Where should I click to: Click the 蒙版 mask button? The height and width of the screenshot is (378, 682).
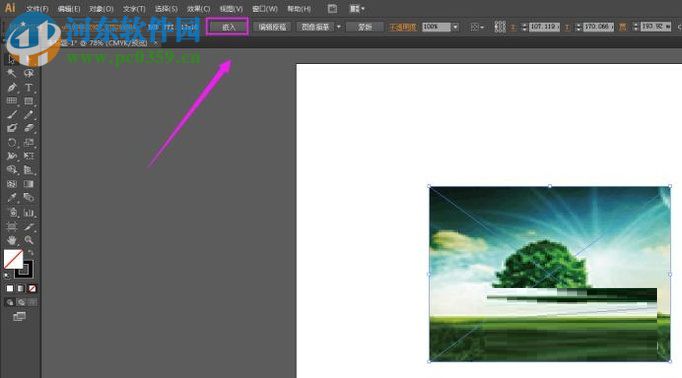tap(365, 27)
